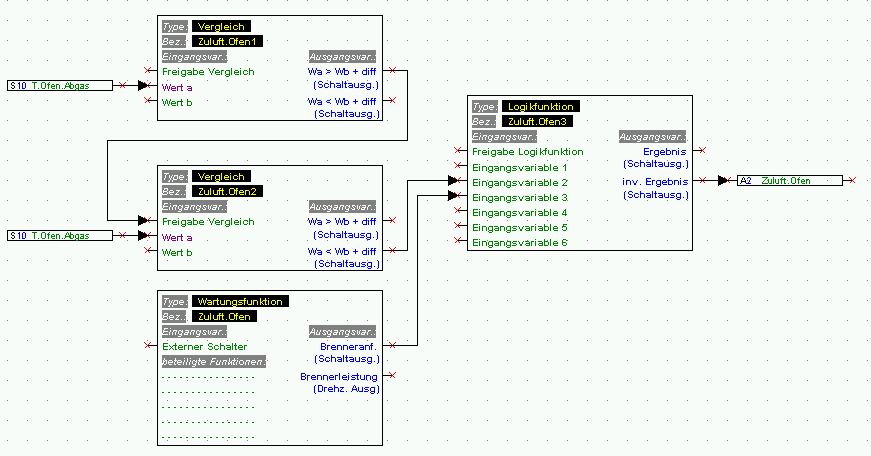Viewport: 871px width, 456px height.
Task: Click the Ausgangsvar. header in Logikfunktion block
Action: (x=653, y=137)
